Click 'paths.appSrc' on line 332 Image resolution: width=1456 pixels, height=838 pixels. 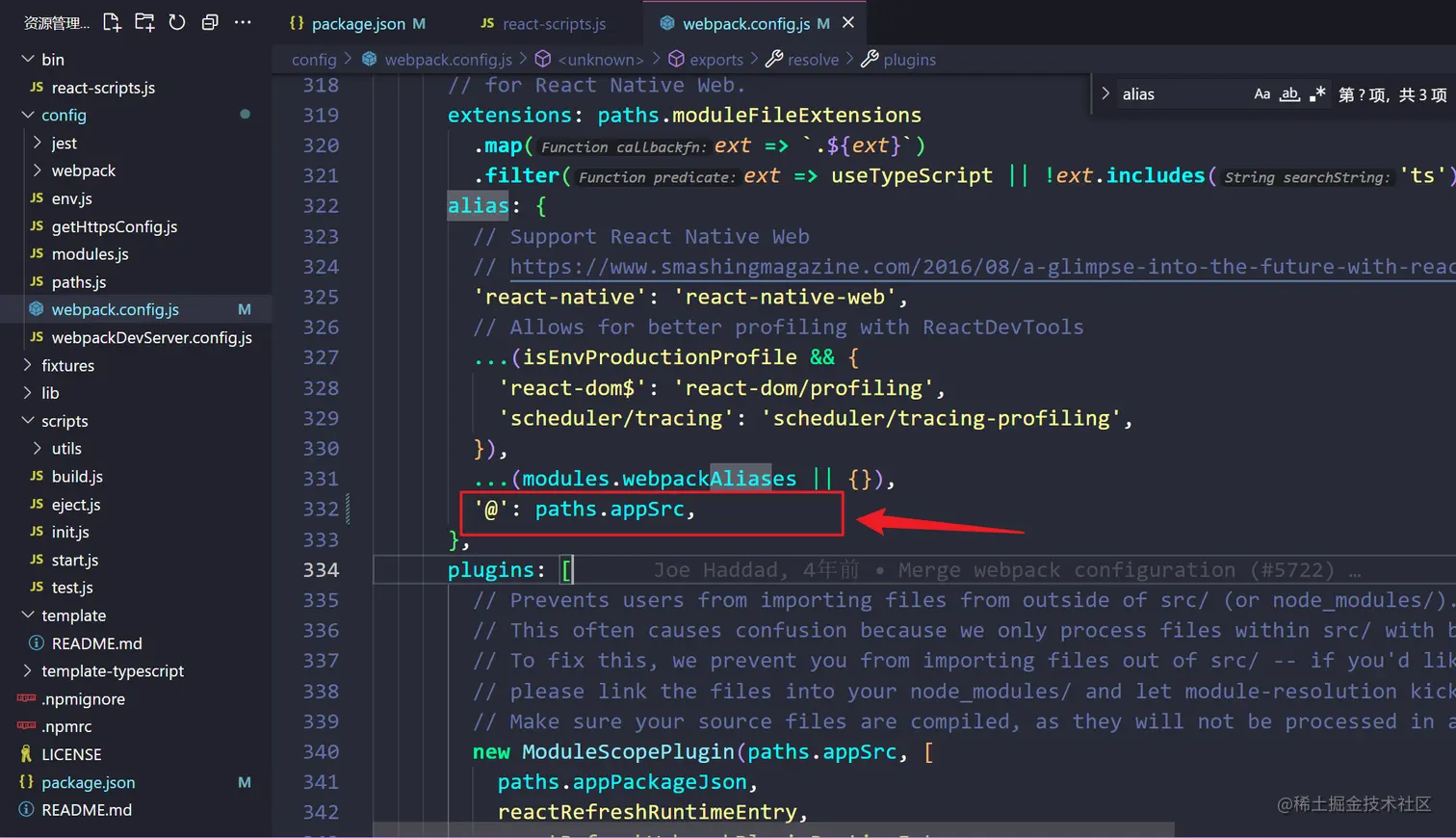point(610,510)
